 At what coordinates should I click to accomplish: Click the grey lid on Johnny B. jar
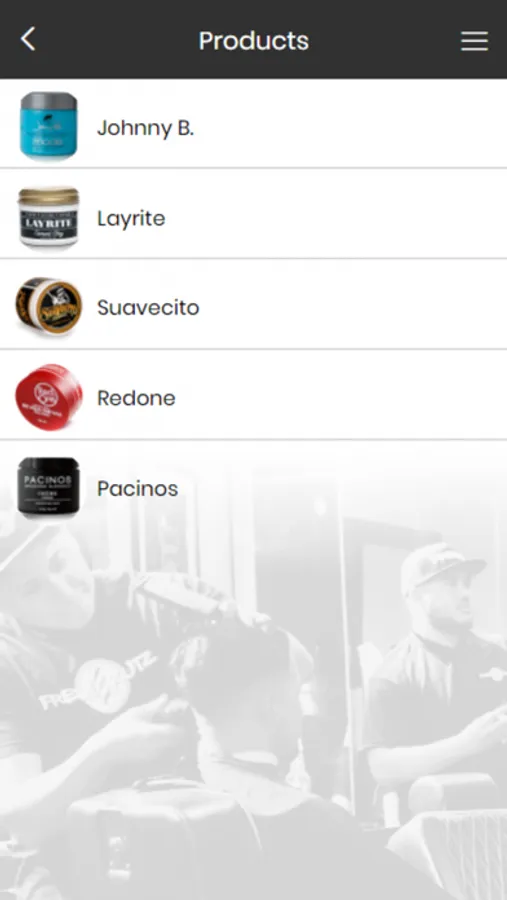point(49,100)
